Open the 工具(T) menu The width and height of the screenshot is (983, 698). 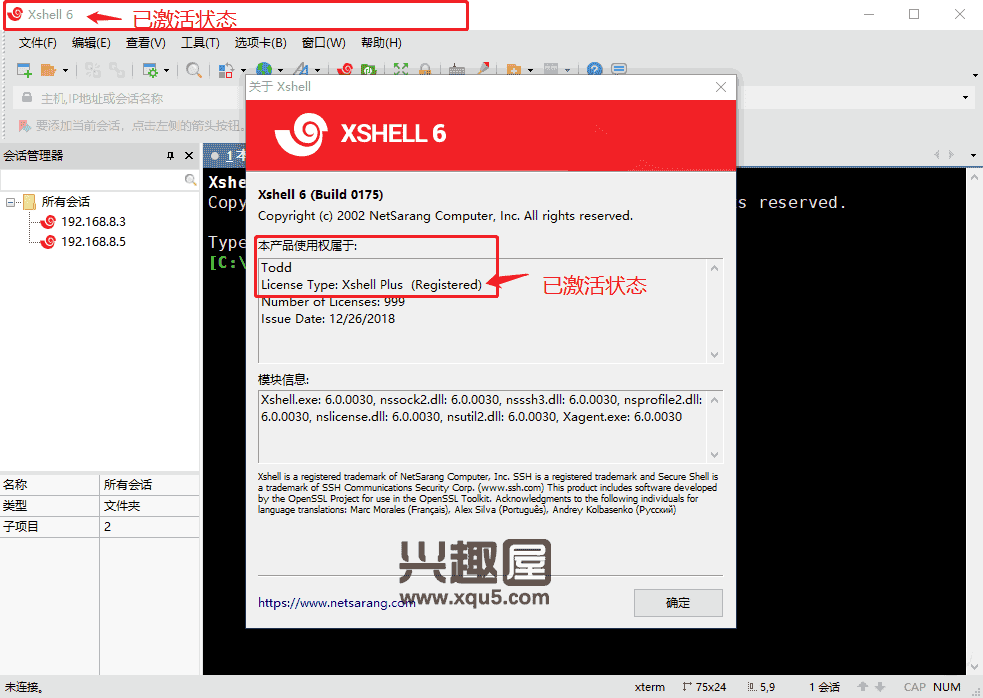200,43
